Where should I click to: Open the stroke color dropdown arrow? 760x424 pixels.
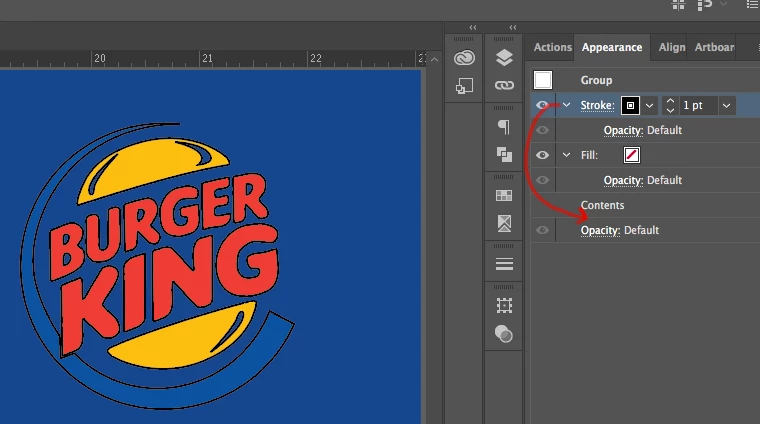[x=649, y=106]
